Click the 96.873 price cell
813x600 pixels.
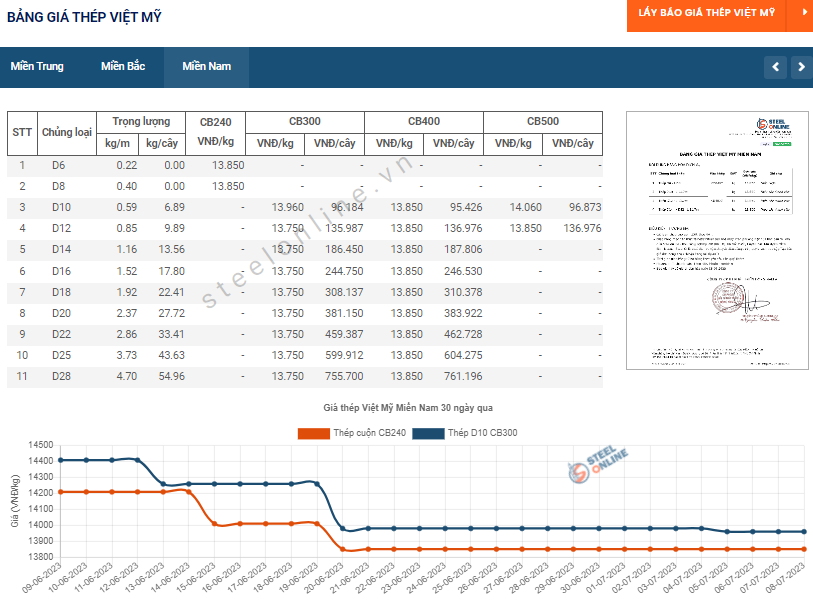[x=585, y=207]
